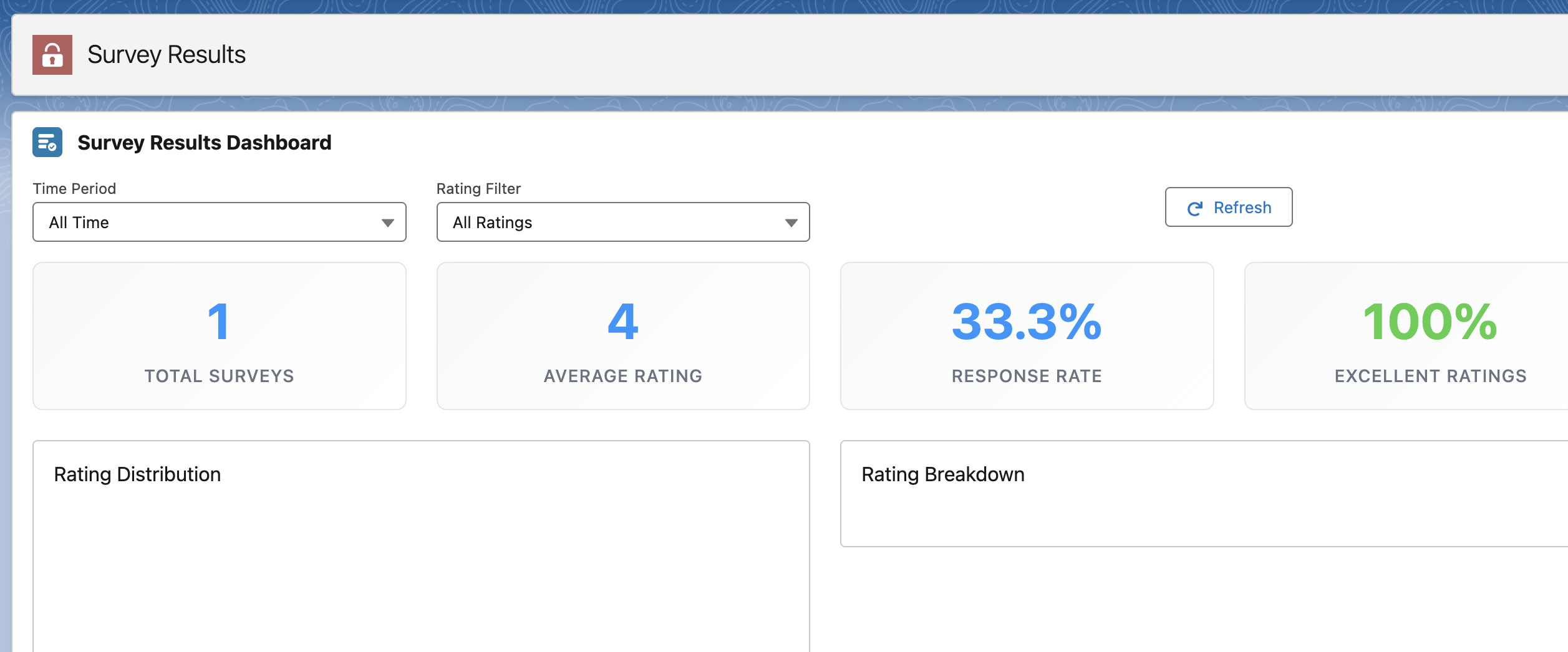Click the AVERAGE RATING label

[x=623, y=376]
